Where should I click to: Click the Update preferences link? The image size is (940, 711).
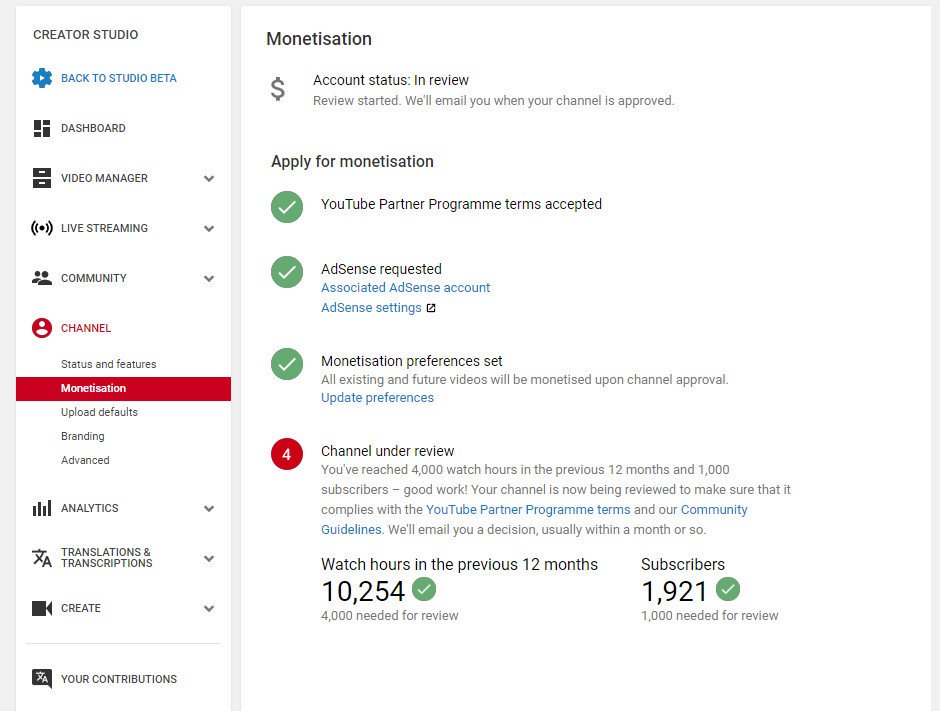point(377,397)
